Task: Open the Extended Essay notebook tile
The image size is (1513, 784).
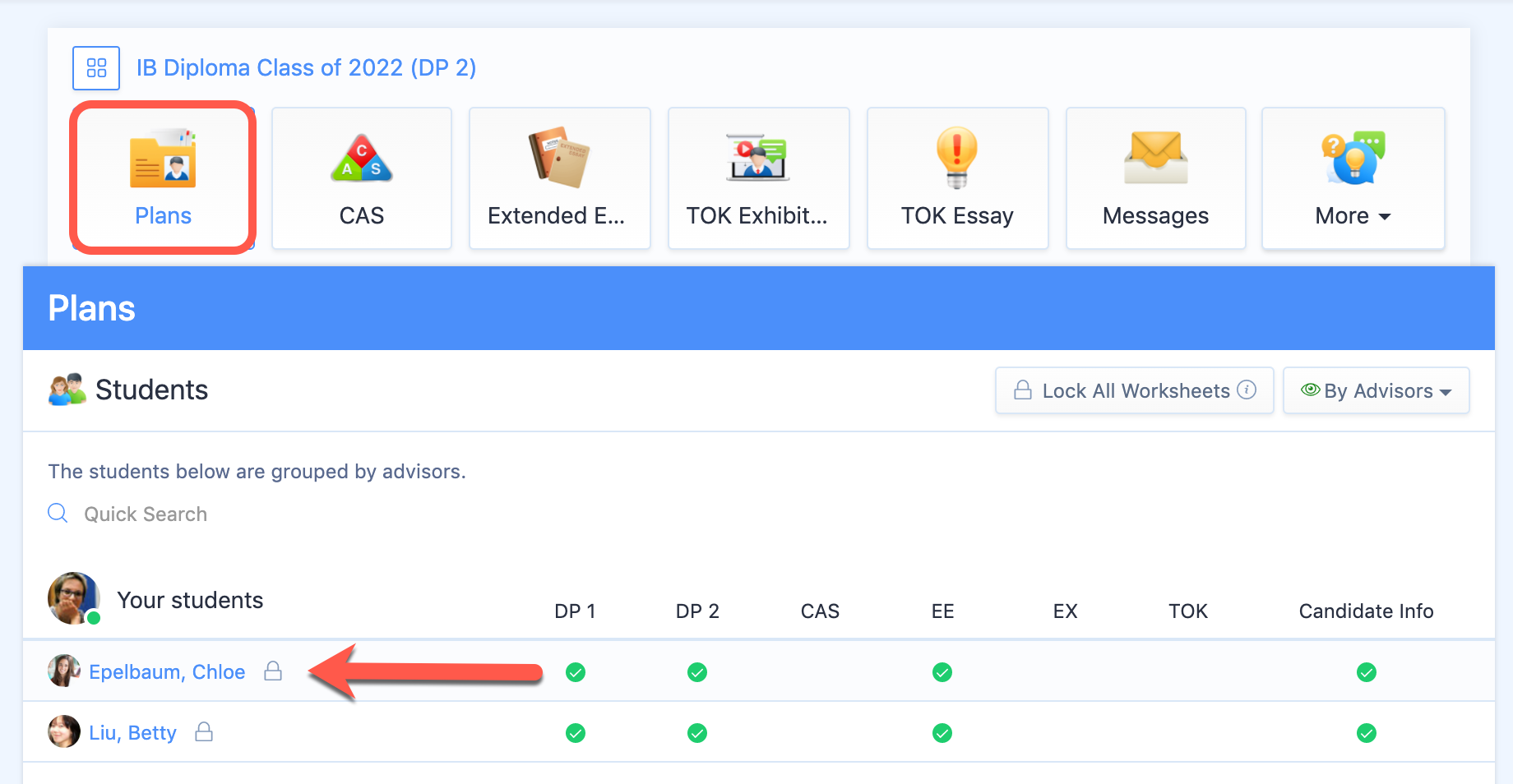Action: coord(559,178)
